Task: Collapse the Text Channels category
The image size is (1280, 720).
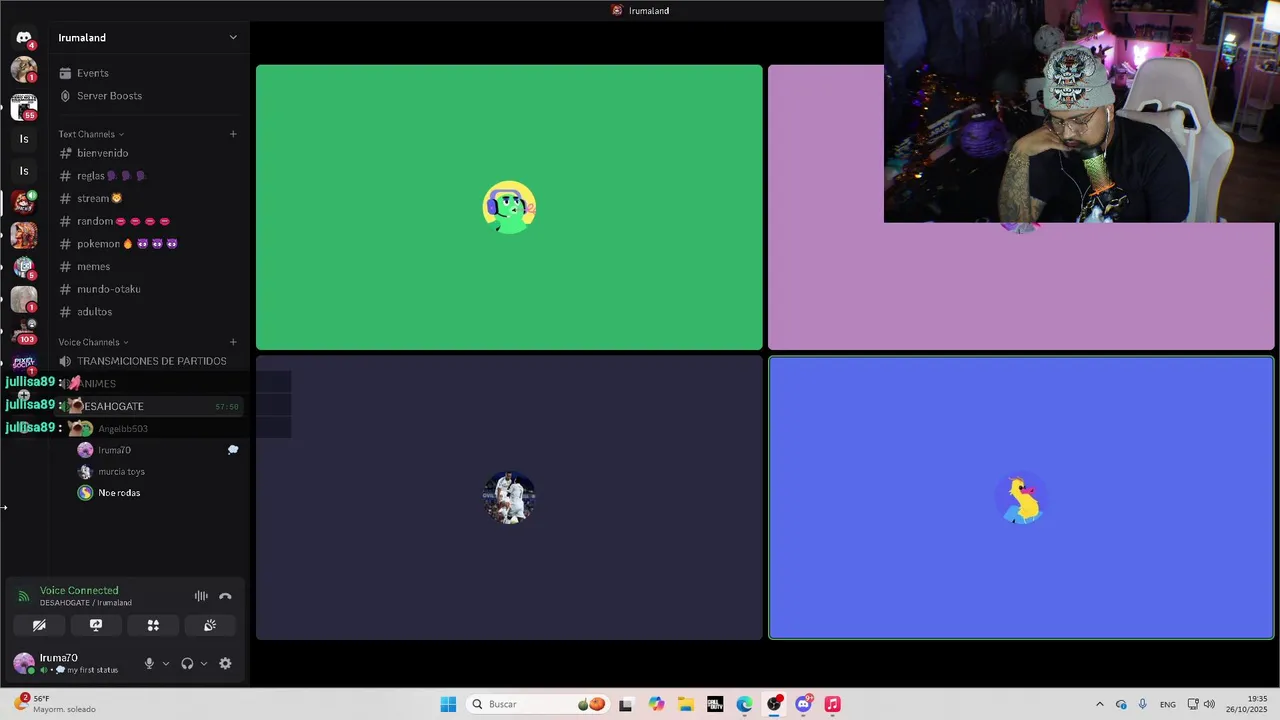Action: [91, 134]
